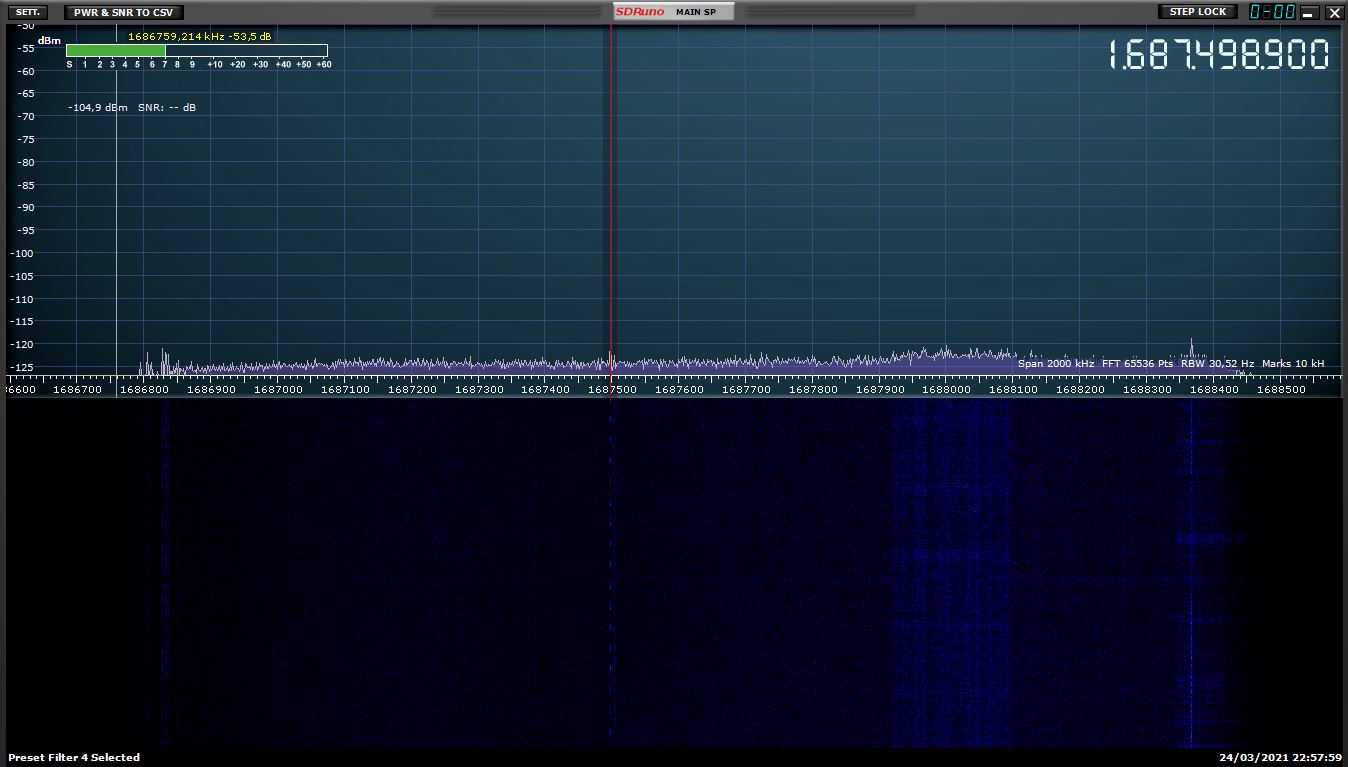
Task: Click the SDRuno MAIN SP title label
Action: (x=674, y=12)
